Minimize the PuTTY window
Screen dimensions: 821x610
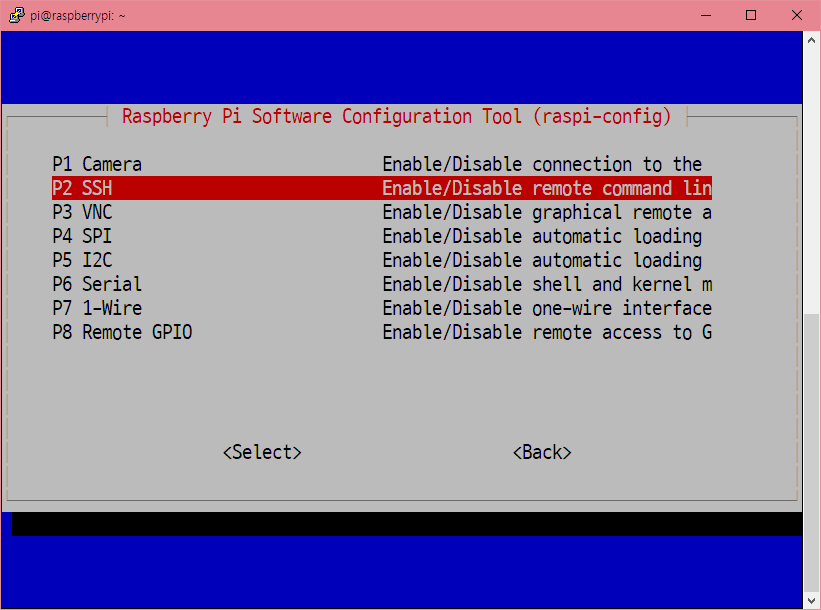(x=706, y=15)
